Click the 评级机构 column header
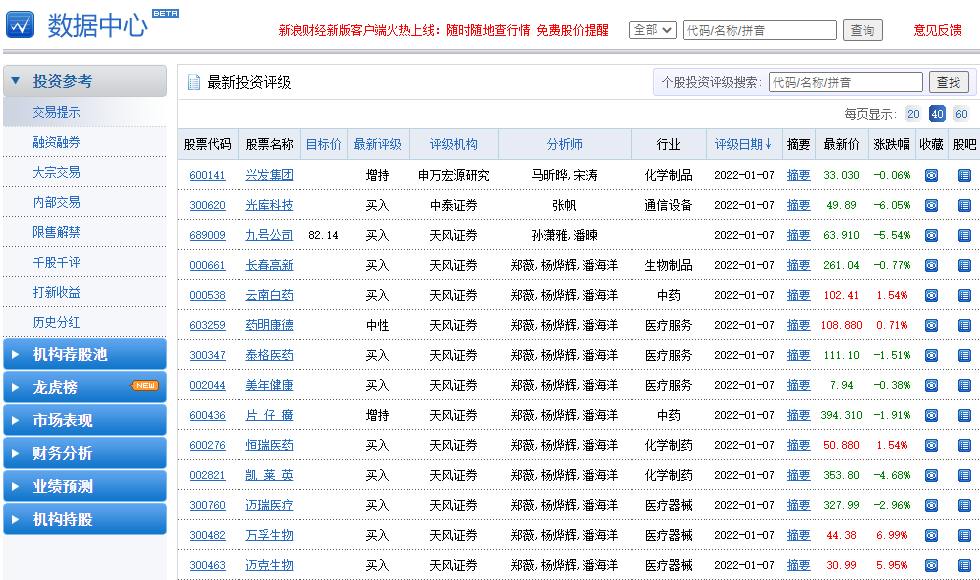Screen dimensions: 980x580 click(x=454, y=144)
